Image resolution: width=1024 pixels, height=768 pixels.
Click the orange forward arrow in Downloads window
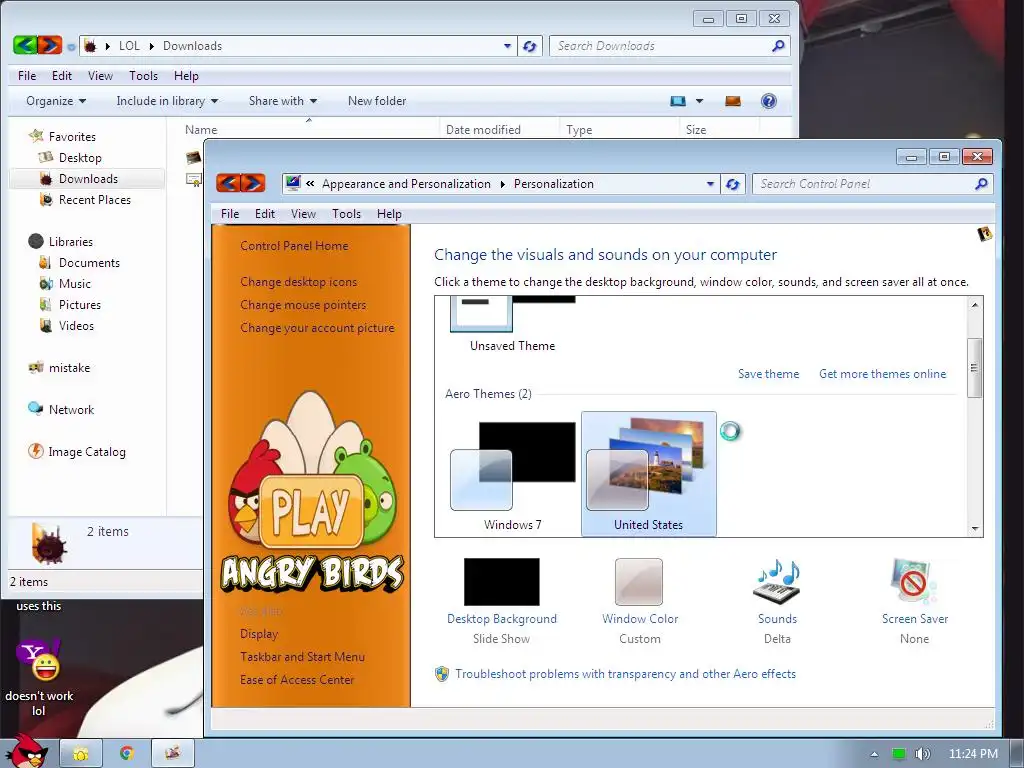(50, 45)
